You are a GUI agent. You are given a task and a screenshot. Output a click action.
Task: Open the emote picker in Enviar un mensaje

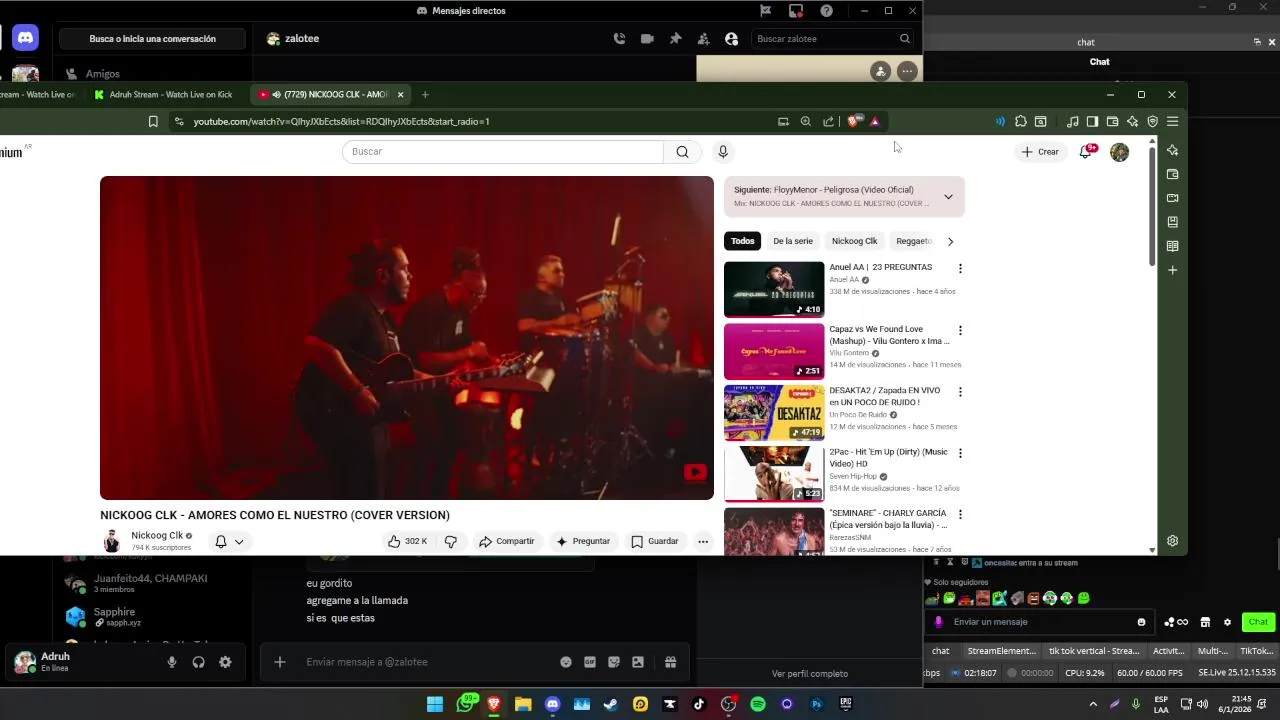(1141, 622)
